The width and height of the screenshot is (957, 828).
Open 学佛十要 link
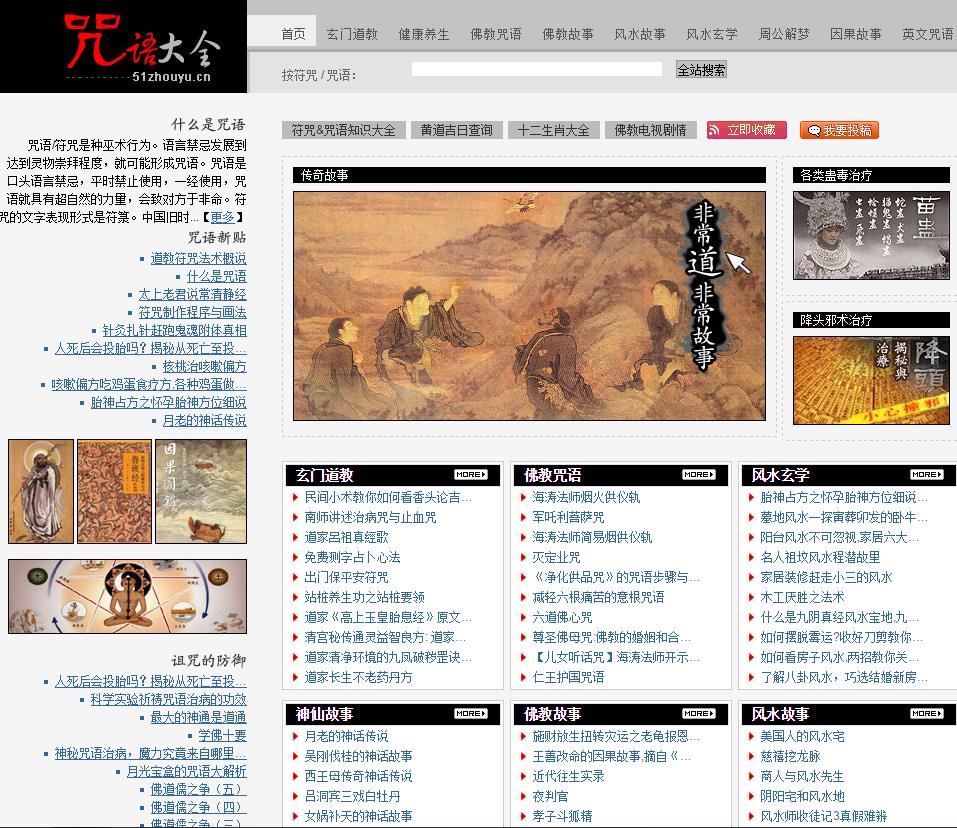pos(222,735)
